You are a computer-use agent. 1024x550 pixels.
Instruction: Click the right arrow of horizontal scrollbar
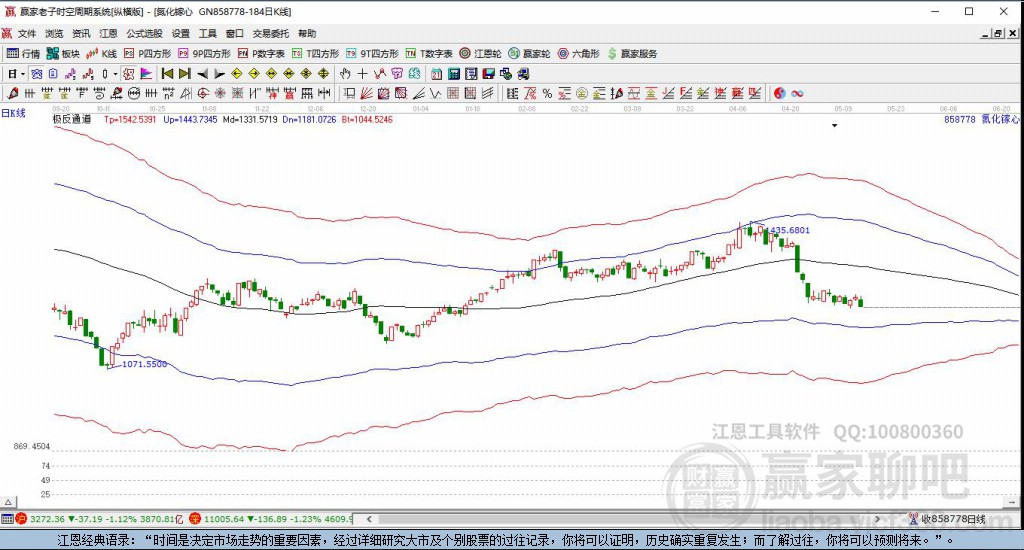877,519
